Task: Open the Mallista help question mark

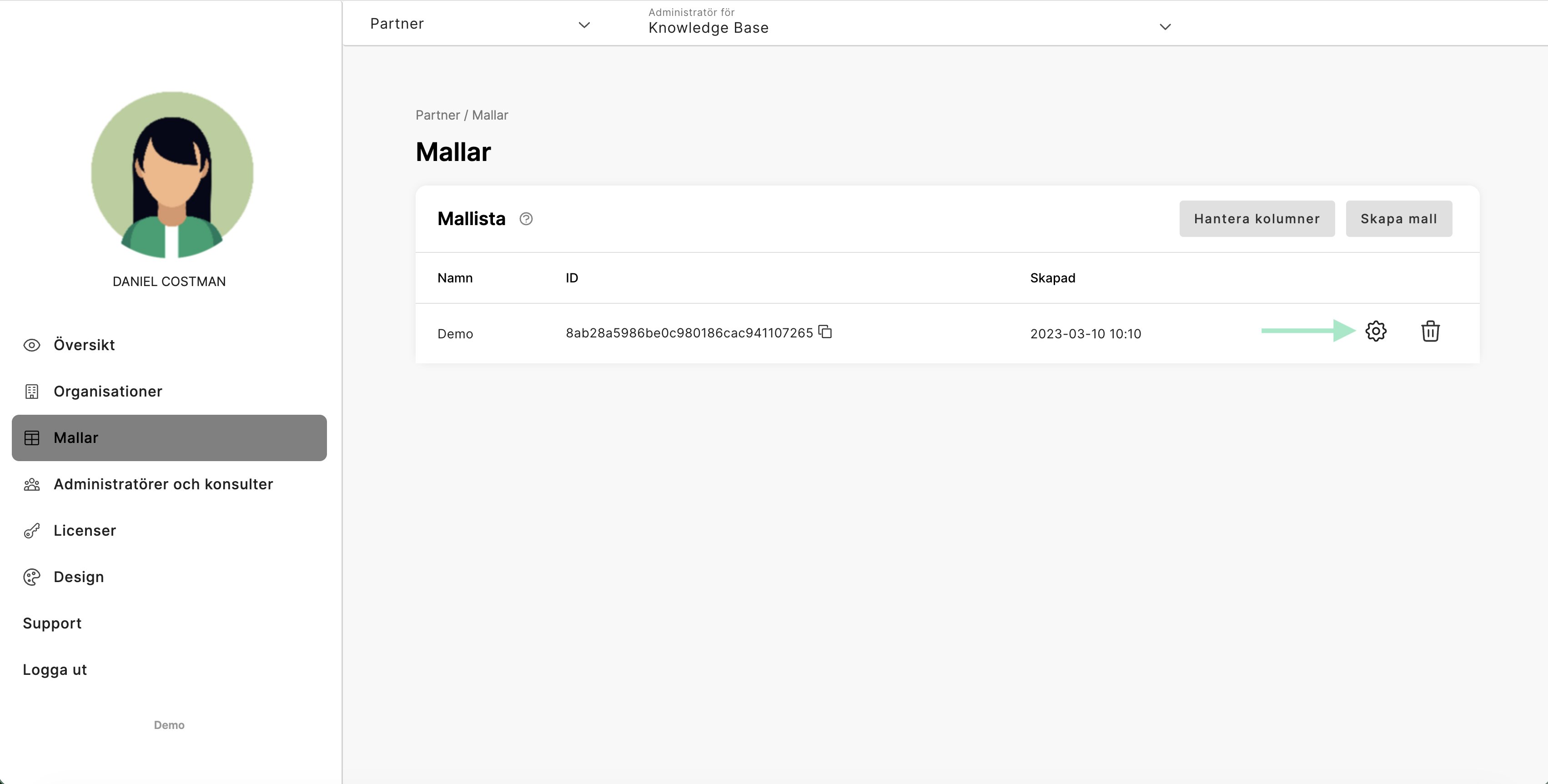Action: click(526, 219)
